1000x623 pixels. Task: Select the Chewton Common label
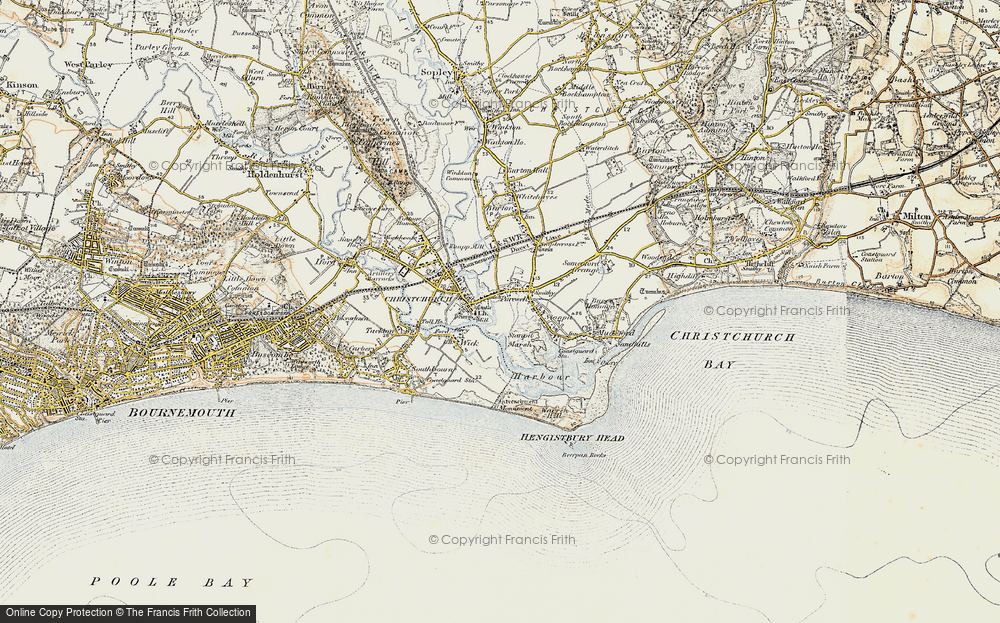[x=779, y=224]
